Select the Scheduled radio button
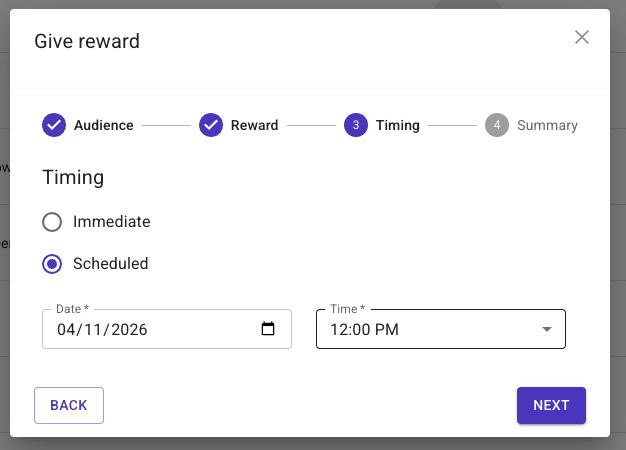 [53, 264]
